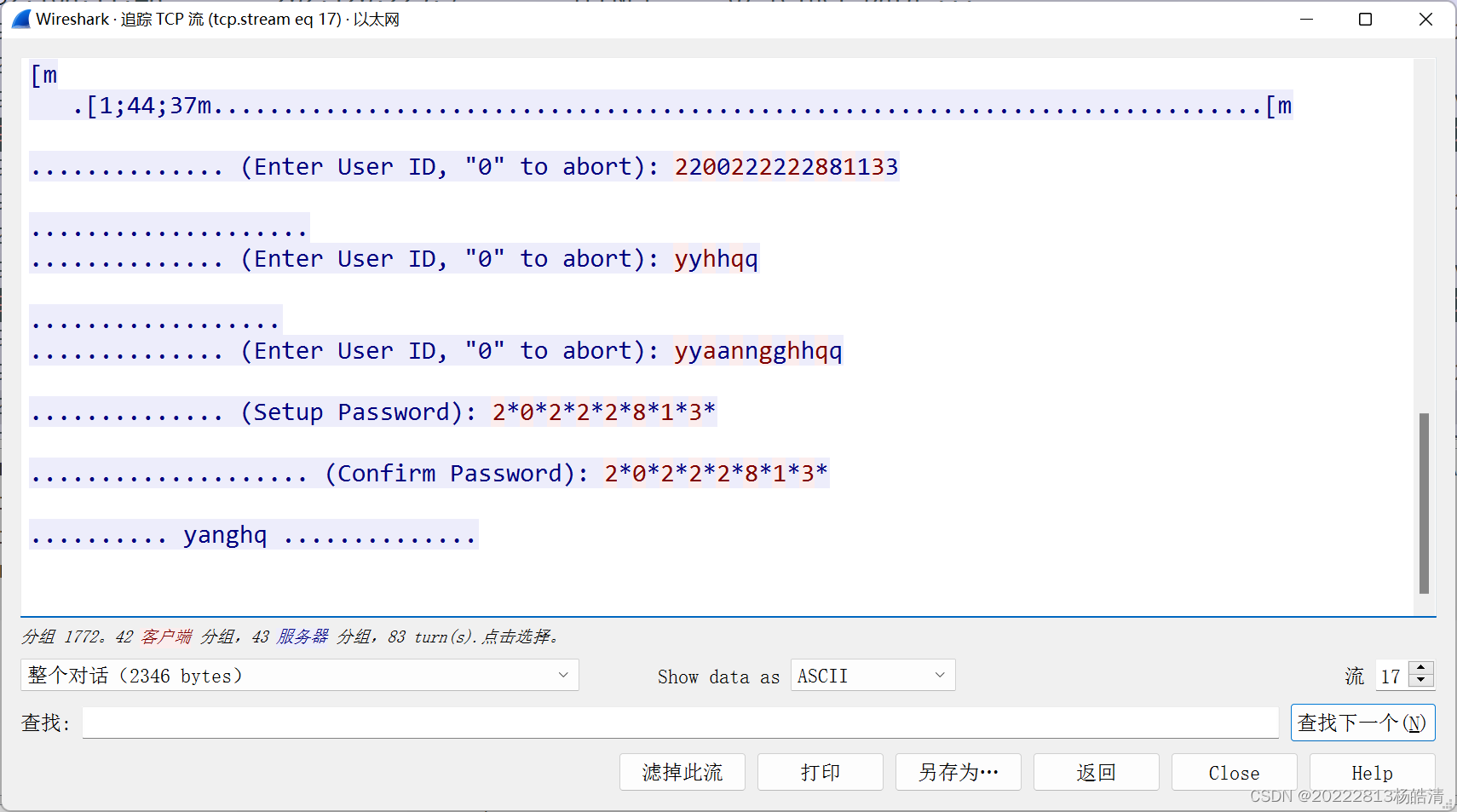The height and width of the screenshot is (812, 1457).
Task: Click the 查找 search input field
Action: coord(680,723)
